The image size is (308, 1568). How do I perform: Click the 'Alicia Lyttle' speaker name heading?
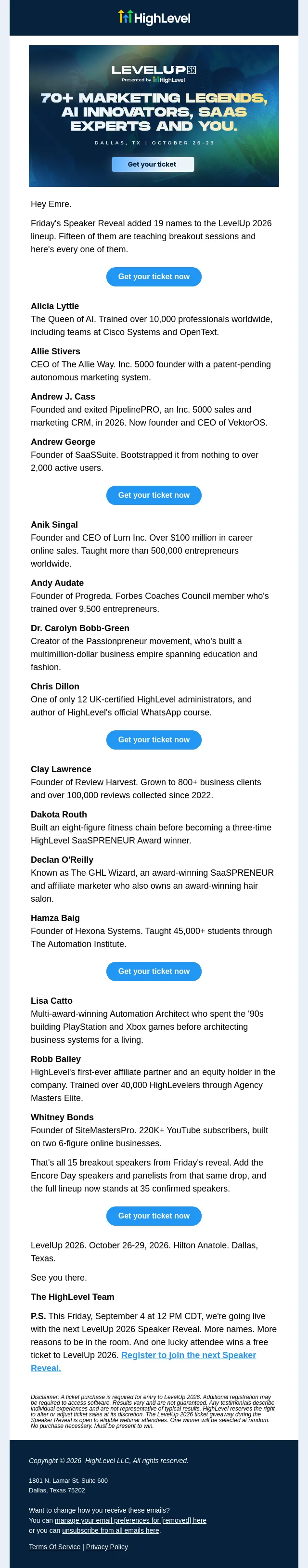pyautogui.click(x=55, y=306)
